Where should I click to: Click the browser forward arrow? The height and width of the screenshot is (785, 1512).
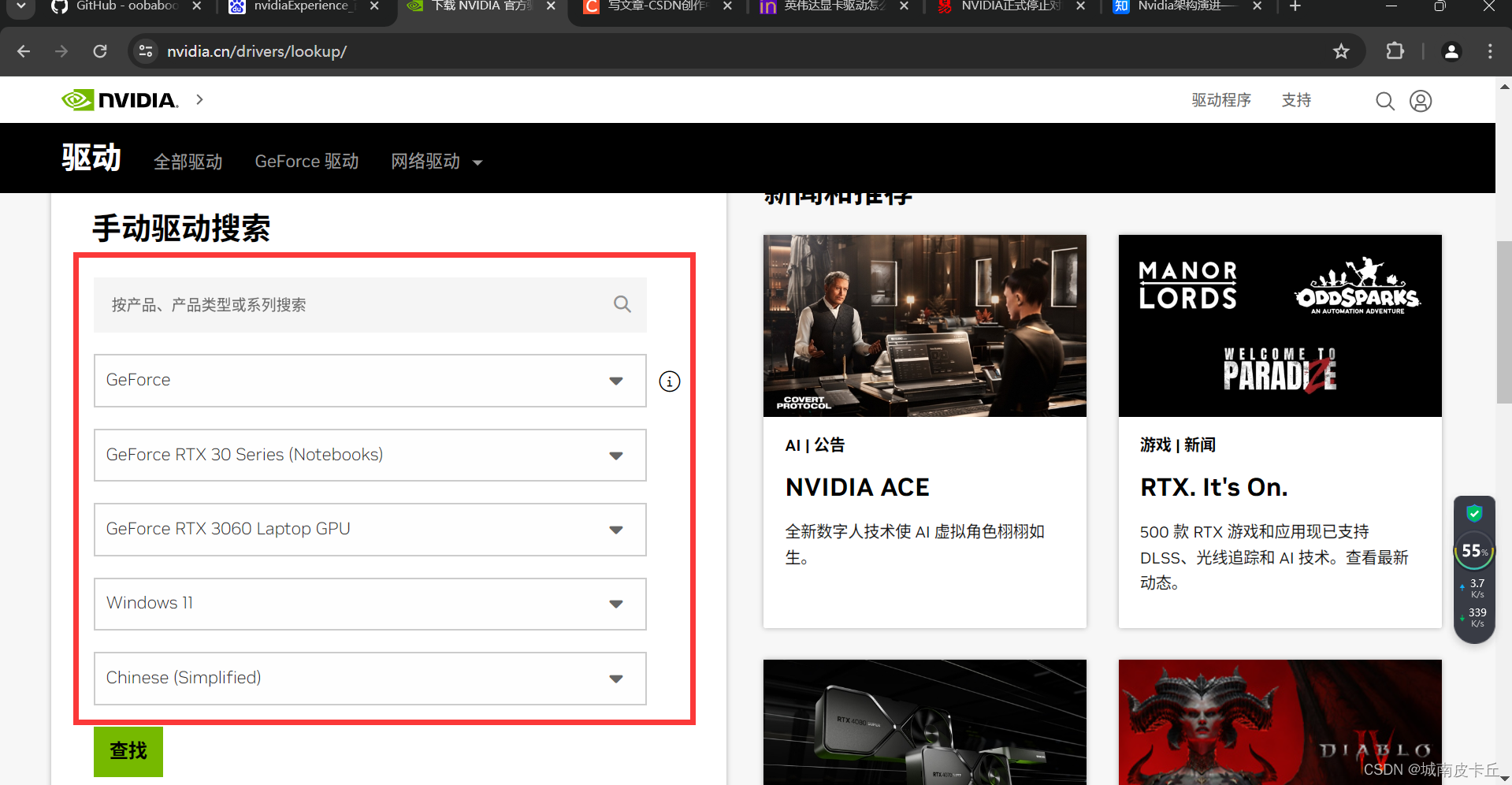tap(61, 51)
